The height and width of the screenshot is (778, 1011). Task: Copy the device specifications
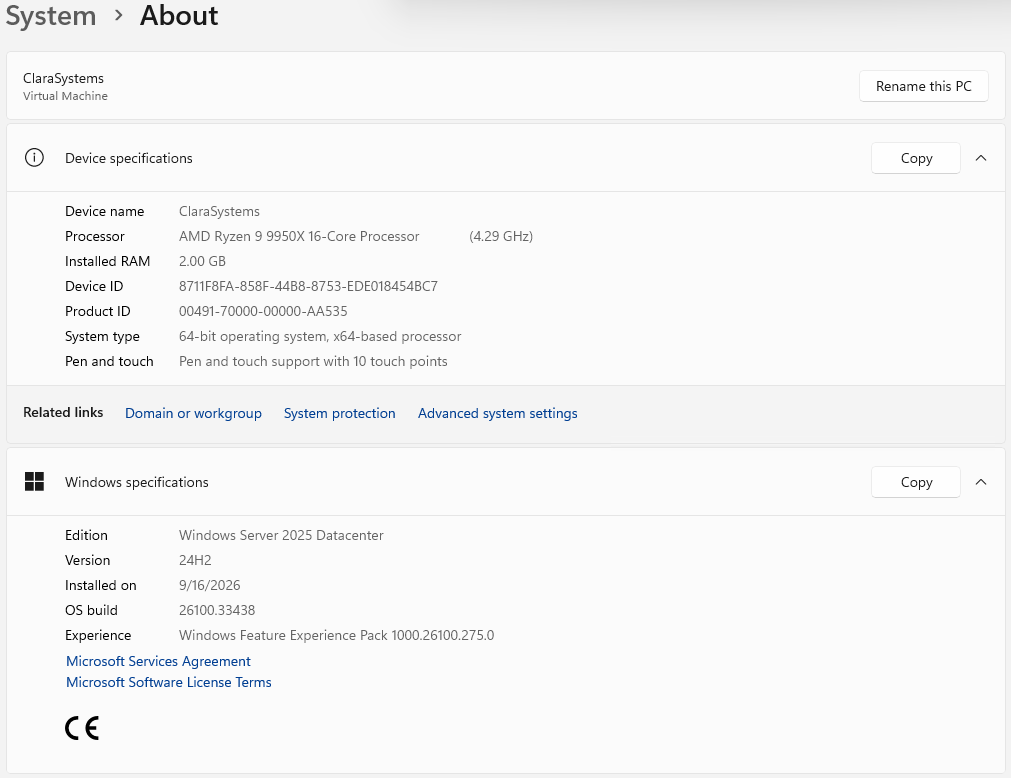point(916,158)
